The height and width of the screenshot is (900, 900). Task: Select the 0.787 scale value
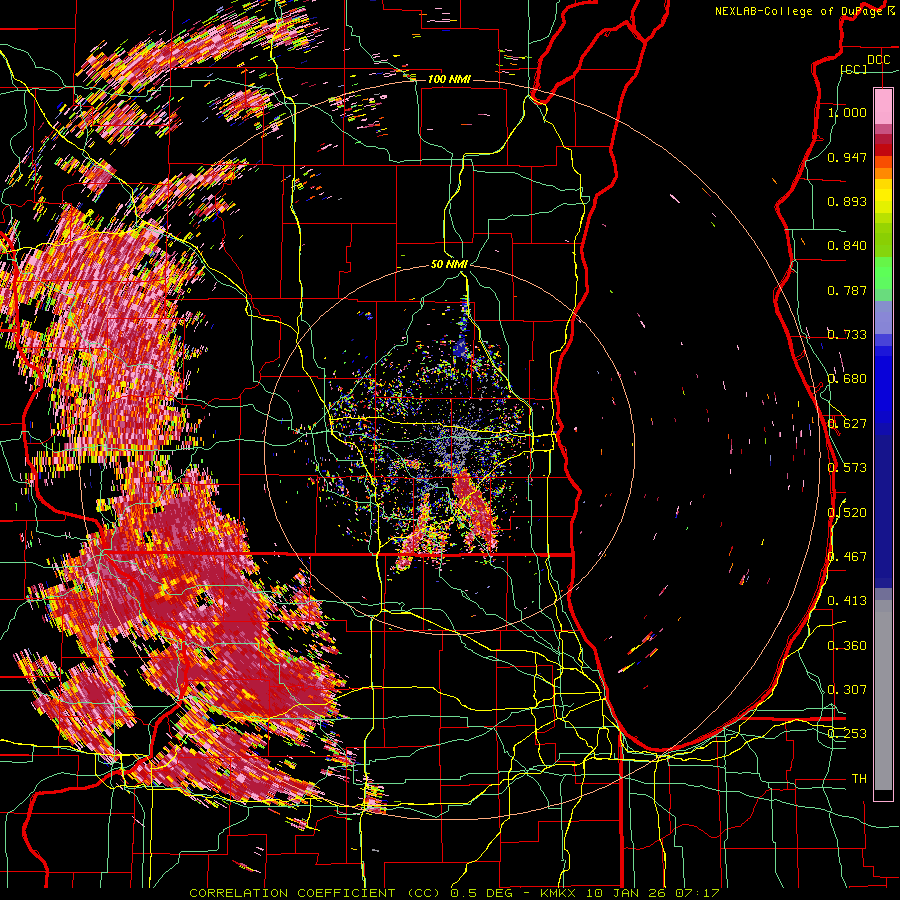point(847,290)
